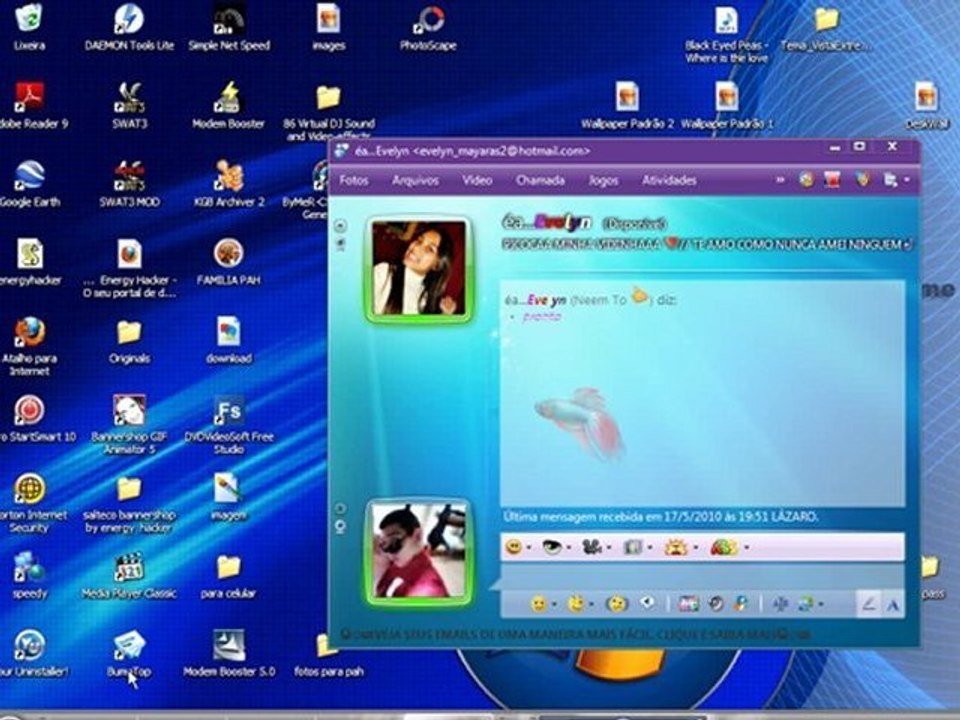Click your own display picture thumbnail
Viewport: 960px width, 720px height.
pyautogui.click(x=419, y=551)
